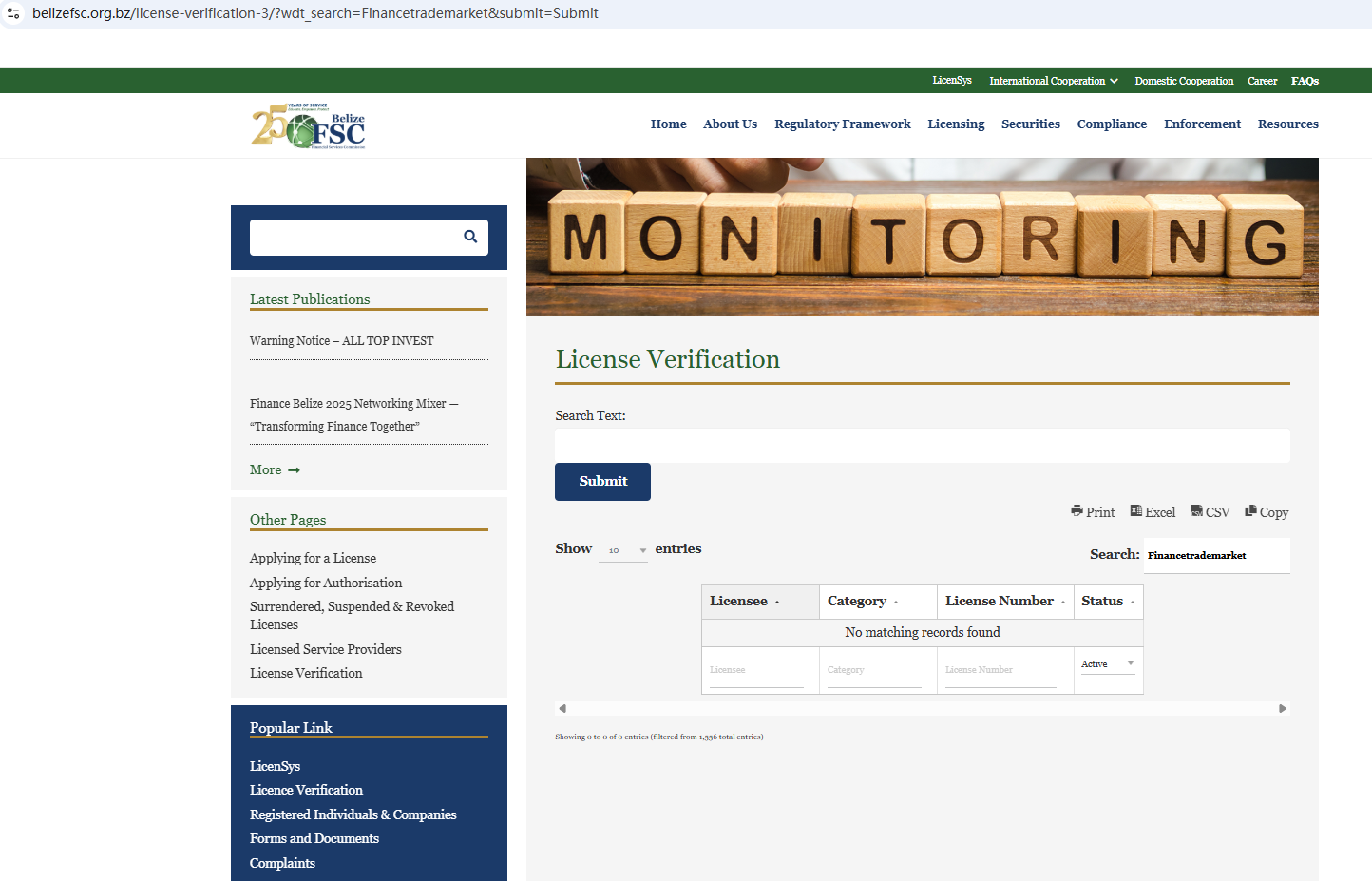Open the Enforcement menu item
The width and height of the screenshot is (1372, 881).
1201,124
